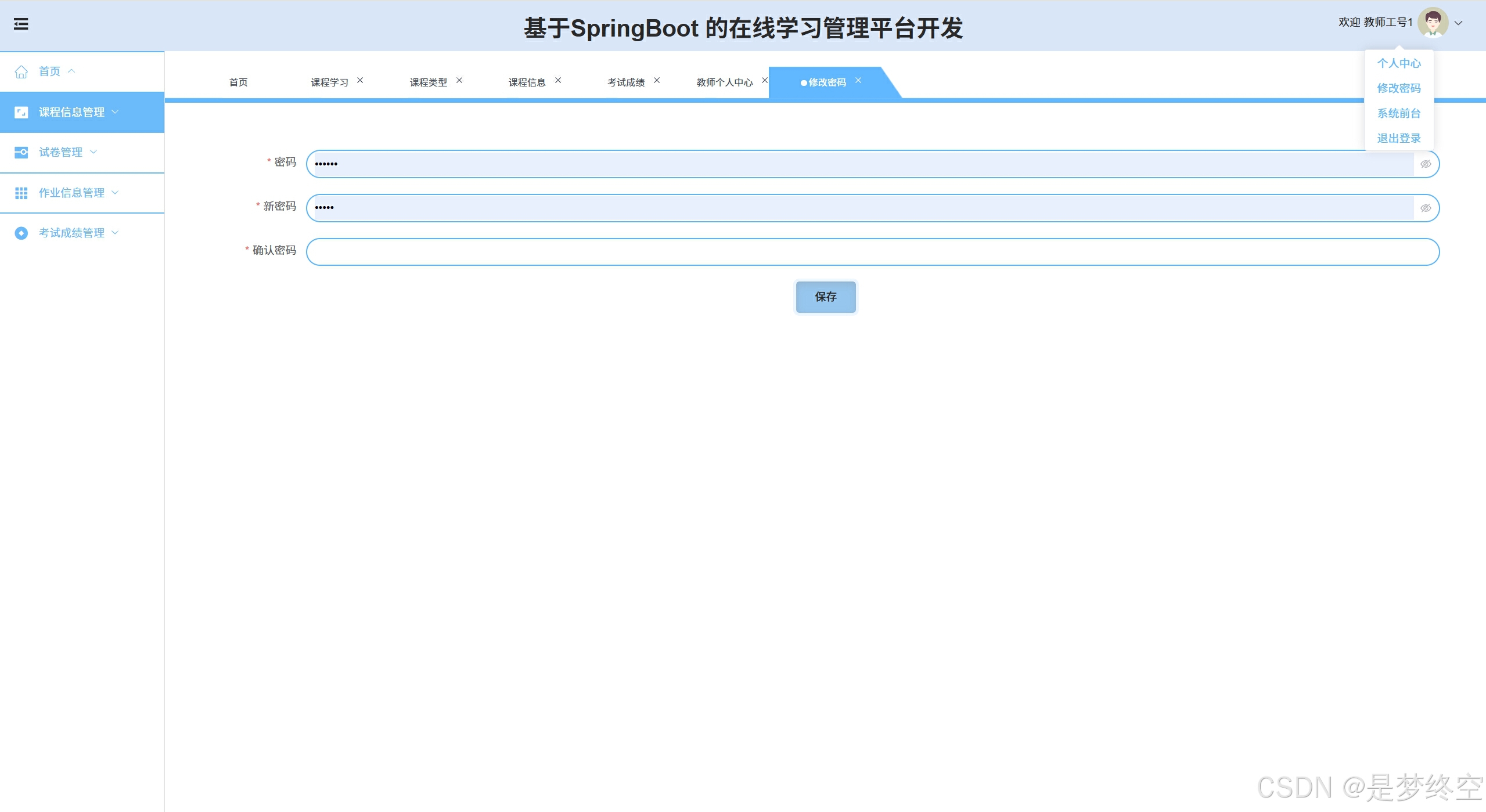
Task: Select 退出登录 from user menu
Action: (x=1398, y=138)
